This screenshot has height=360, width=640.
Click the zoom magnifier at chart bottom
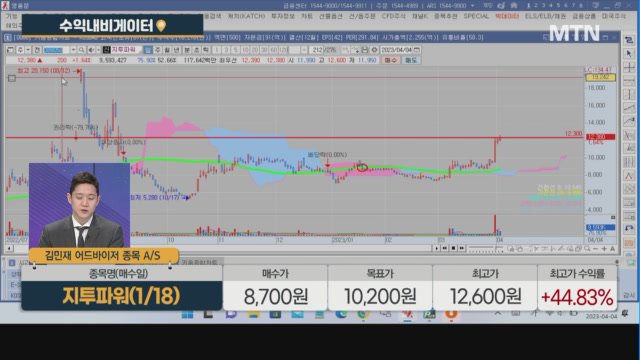[x=587, y=248]
